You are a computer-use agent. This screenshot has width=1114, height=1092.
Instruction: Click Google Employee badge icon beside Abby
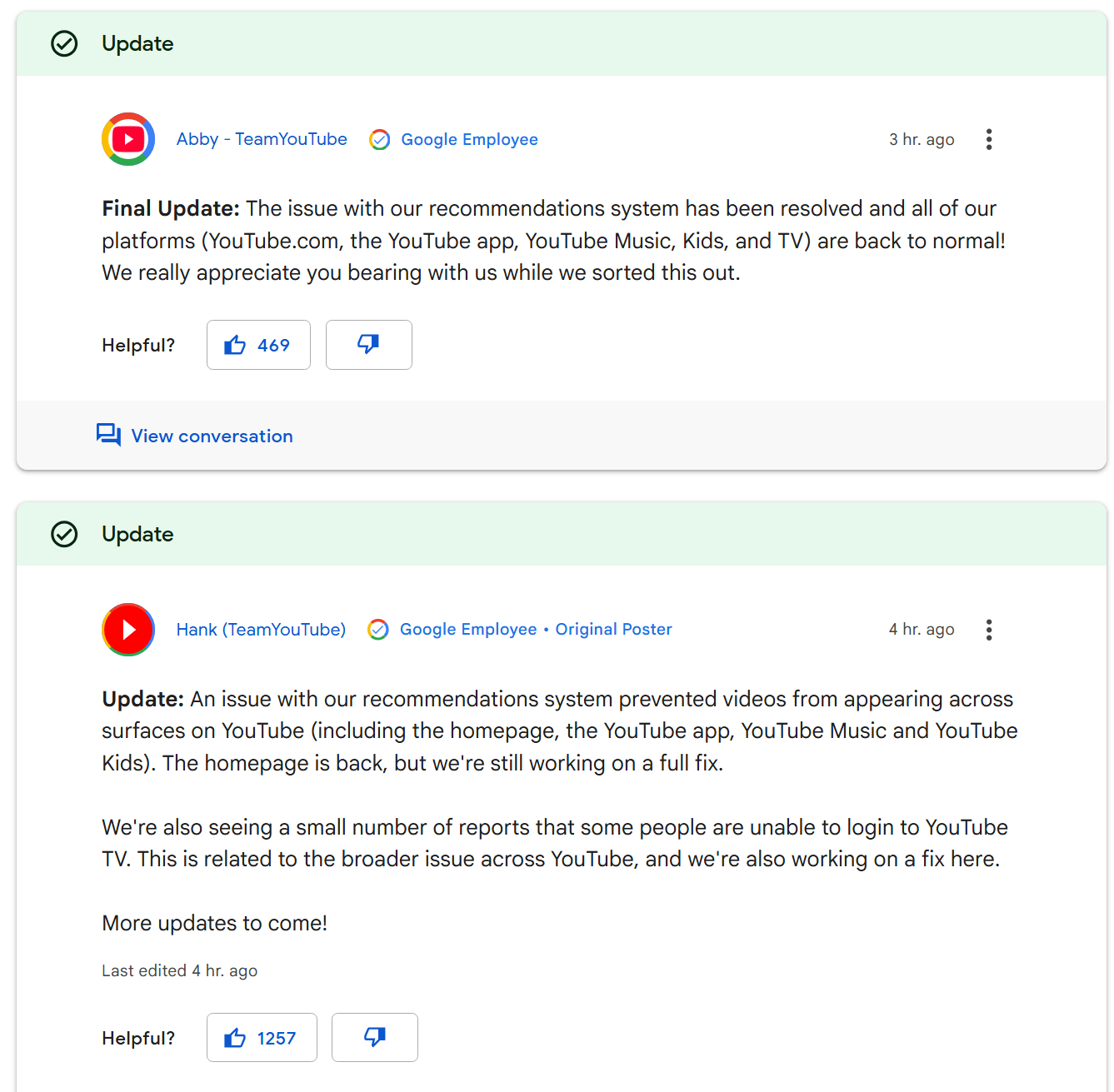[380, 140]
